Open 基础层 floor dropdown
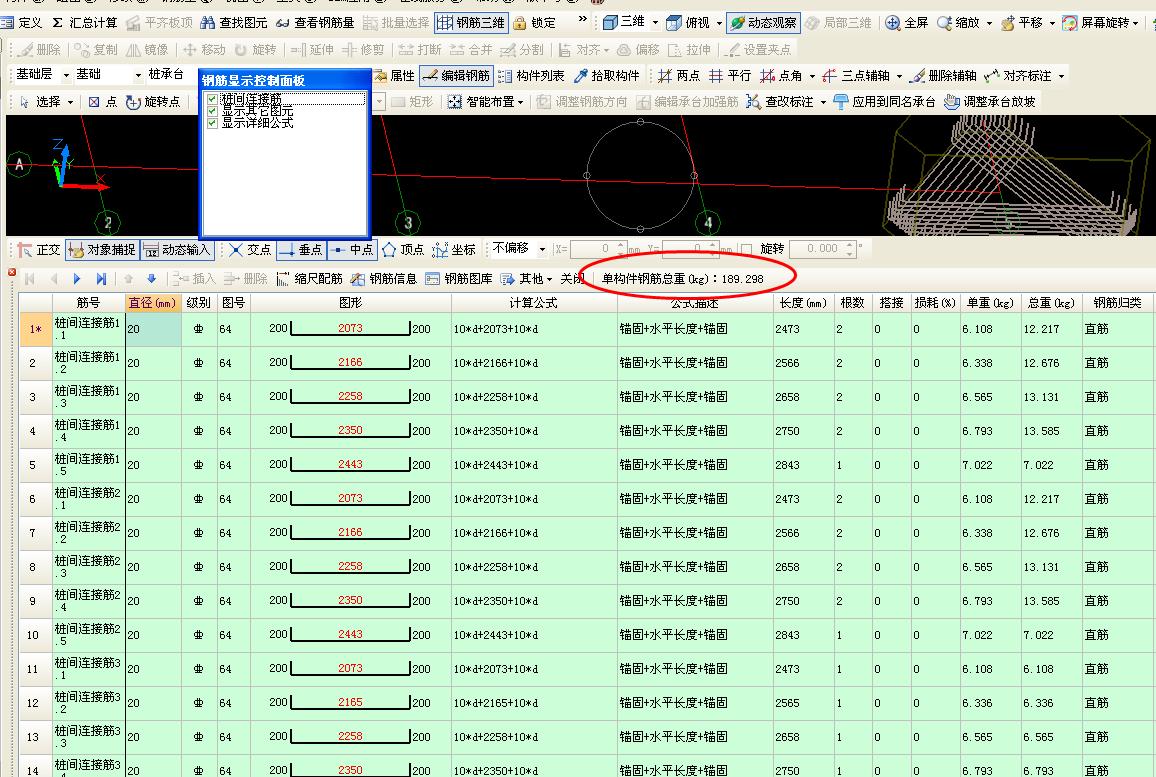 [66, 75]
